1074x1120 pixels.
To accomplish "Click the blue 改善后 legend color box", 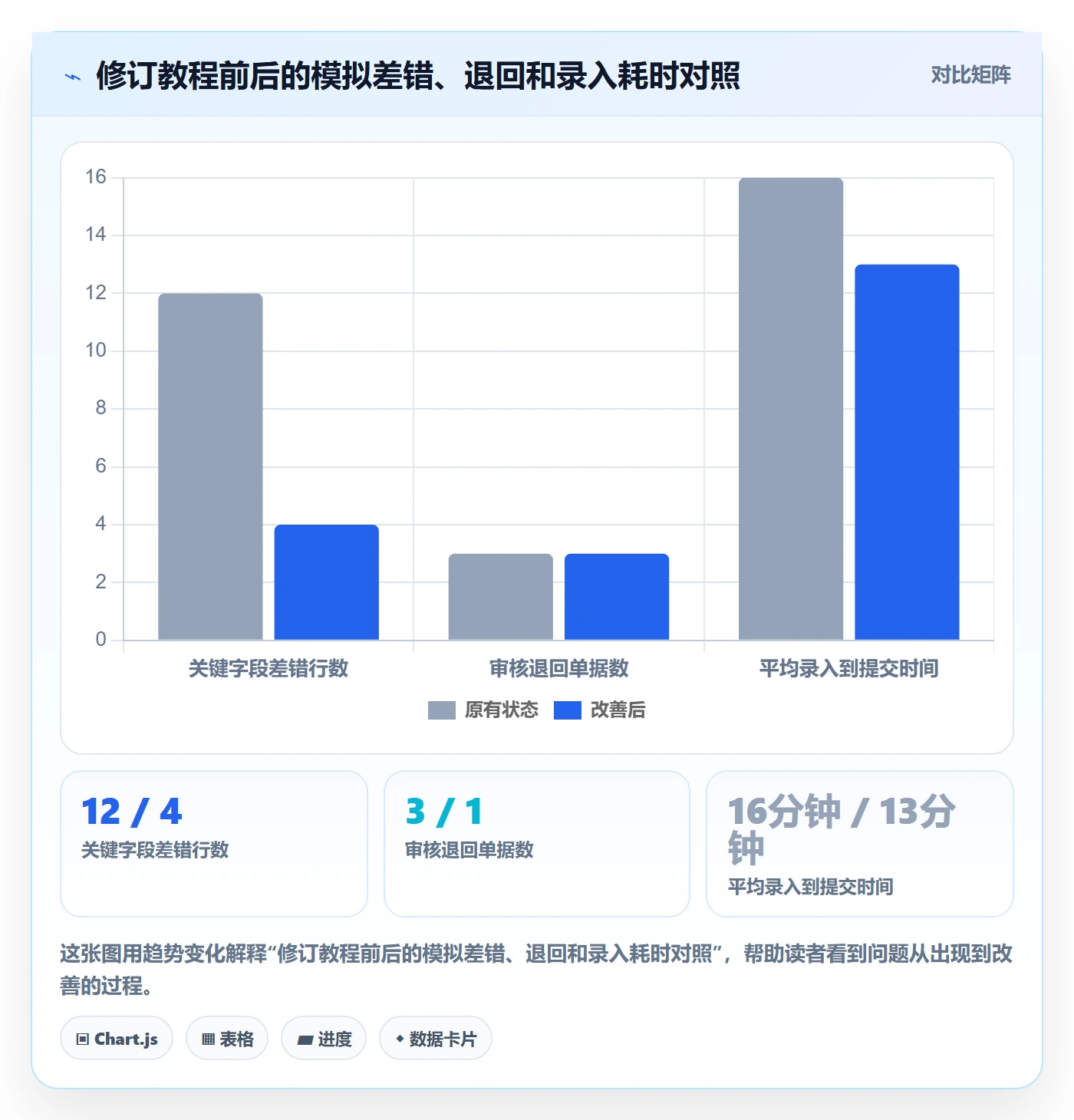I will click(568, 710).
